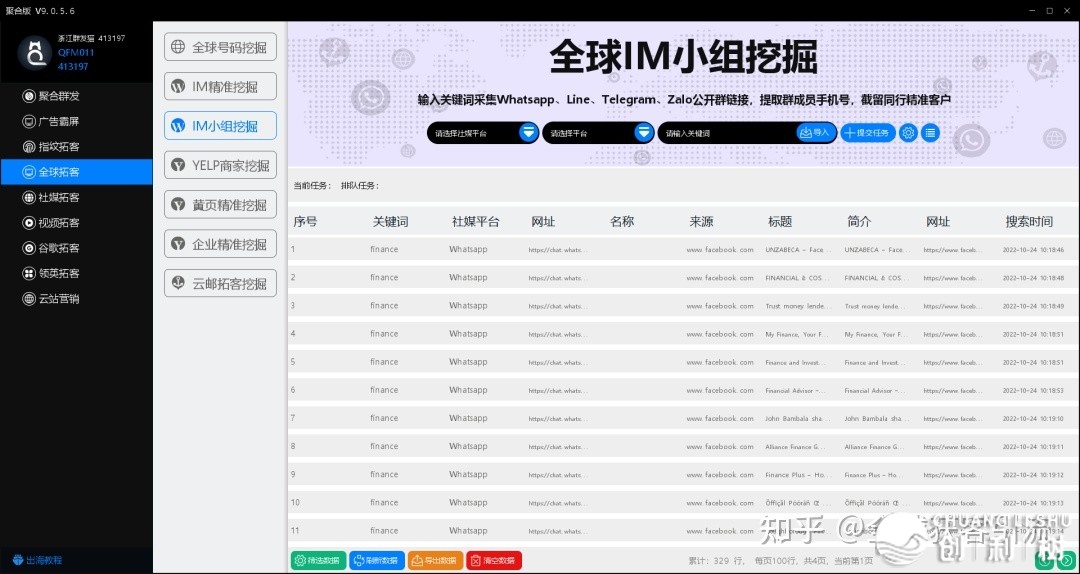Image resolution: width=1080 pixels, height=574 pixels.
Task: Click the 社媒平台 column header
Action: [475, 222]
